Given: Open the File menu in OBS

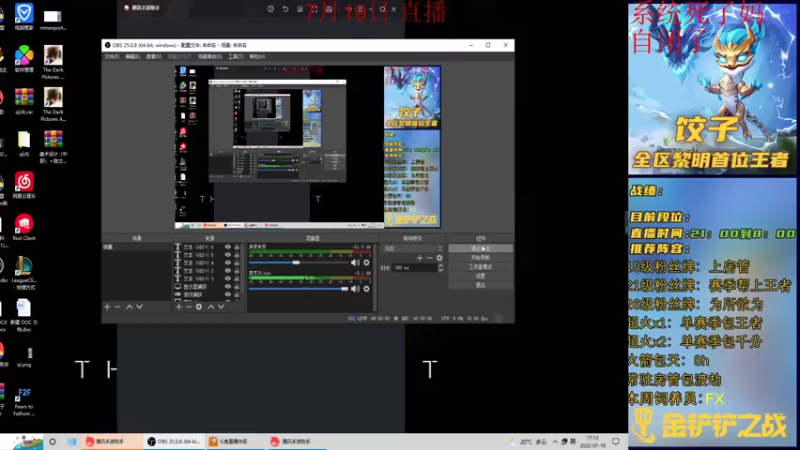Looking at the screenshot, I should pyautogui.click(x=111, y=57).
